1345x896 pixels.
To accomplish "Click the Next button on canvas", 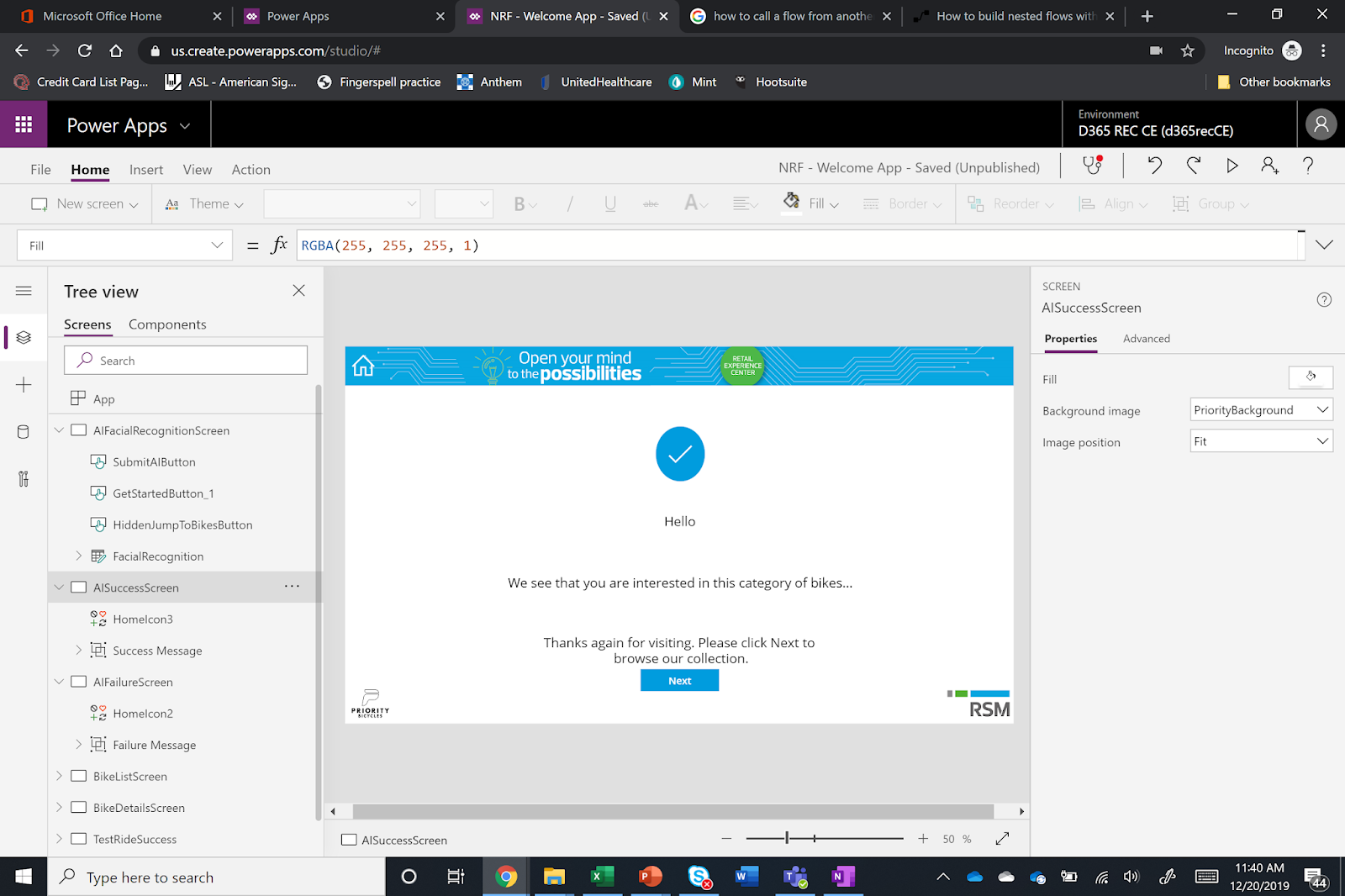I will (x=679, y=680).
